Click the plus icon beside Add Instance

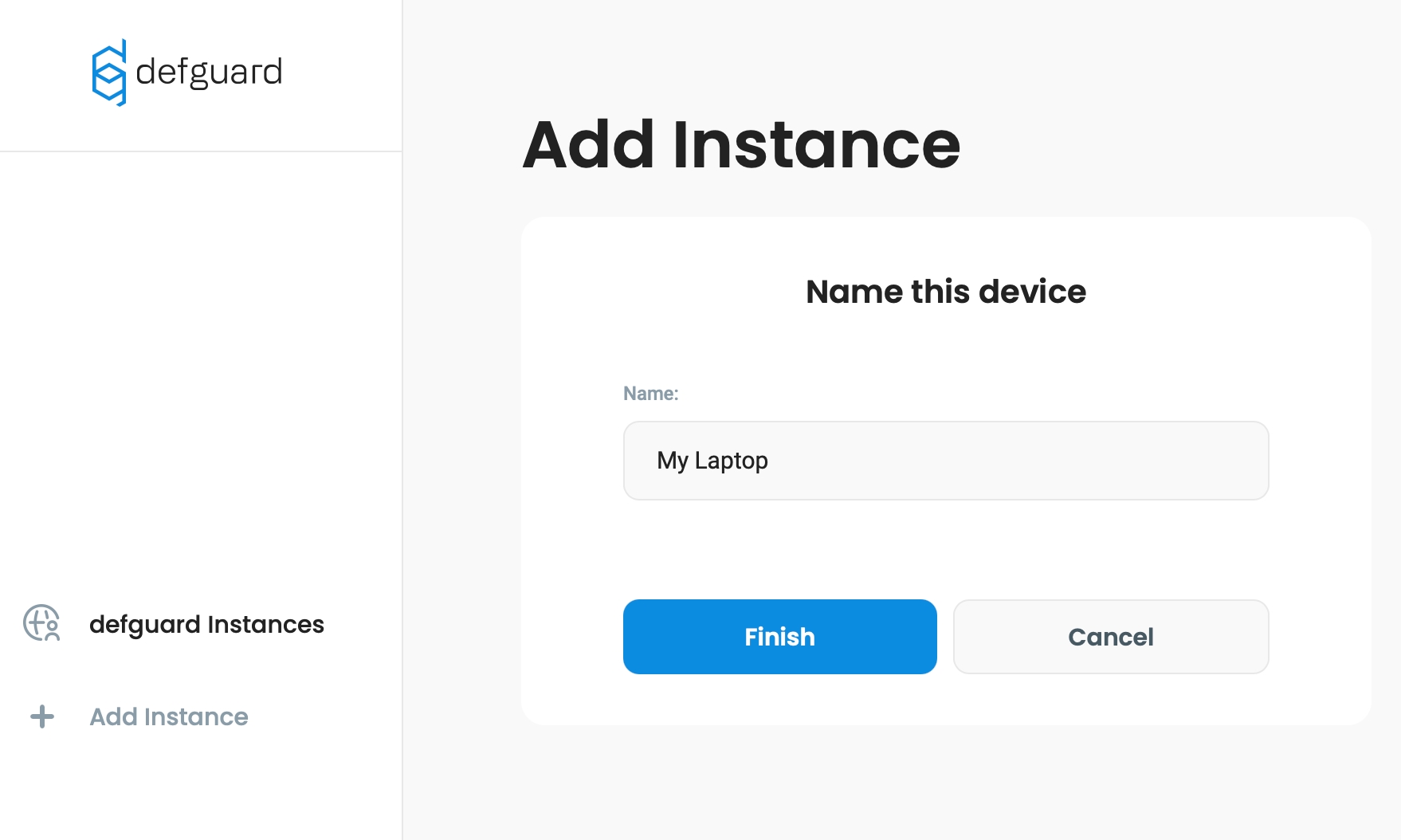point(42,716)
